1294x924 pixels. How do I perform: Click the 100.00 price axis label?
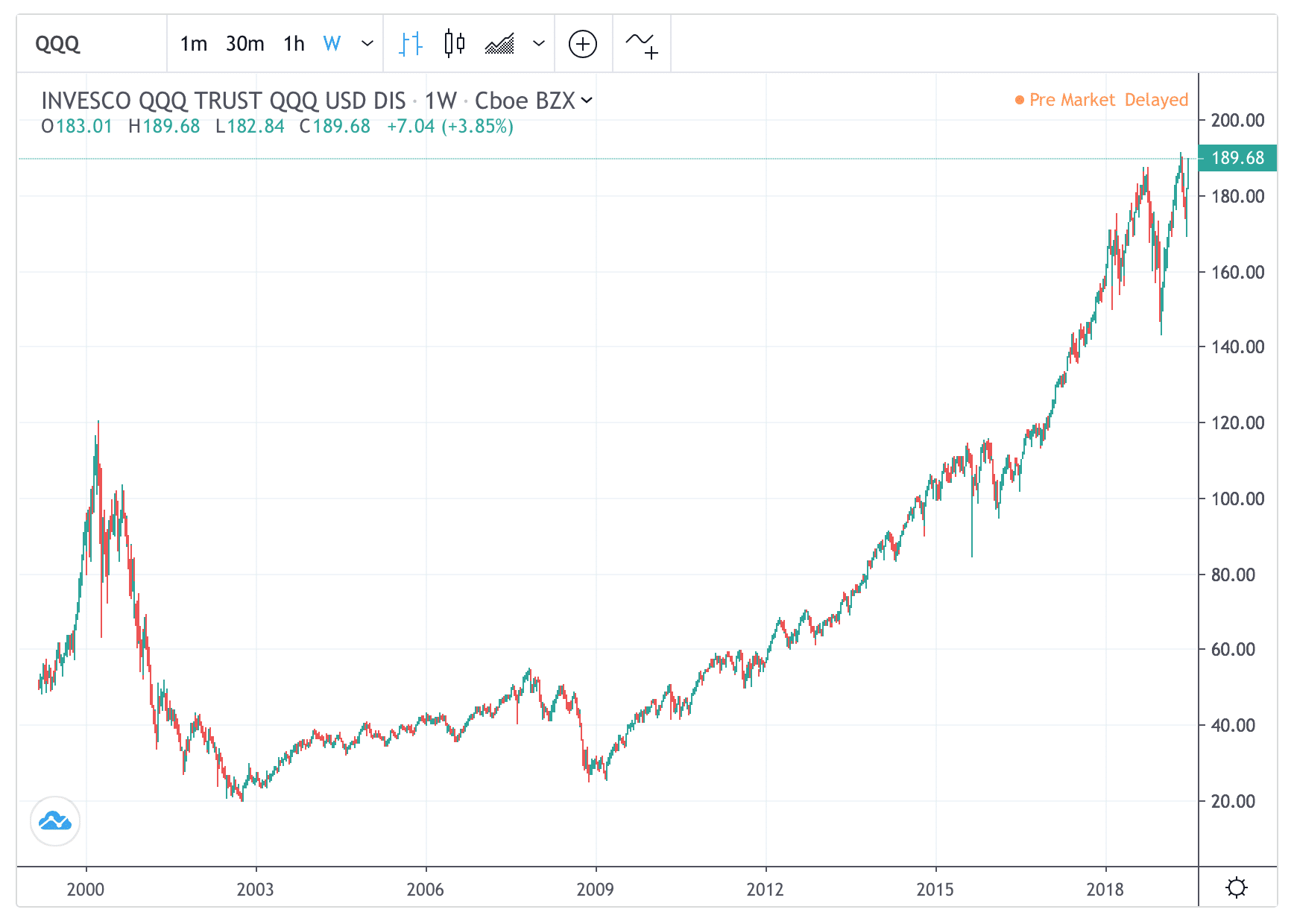(x=1237, y=499)
